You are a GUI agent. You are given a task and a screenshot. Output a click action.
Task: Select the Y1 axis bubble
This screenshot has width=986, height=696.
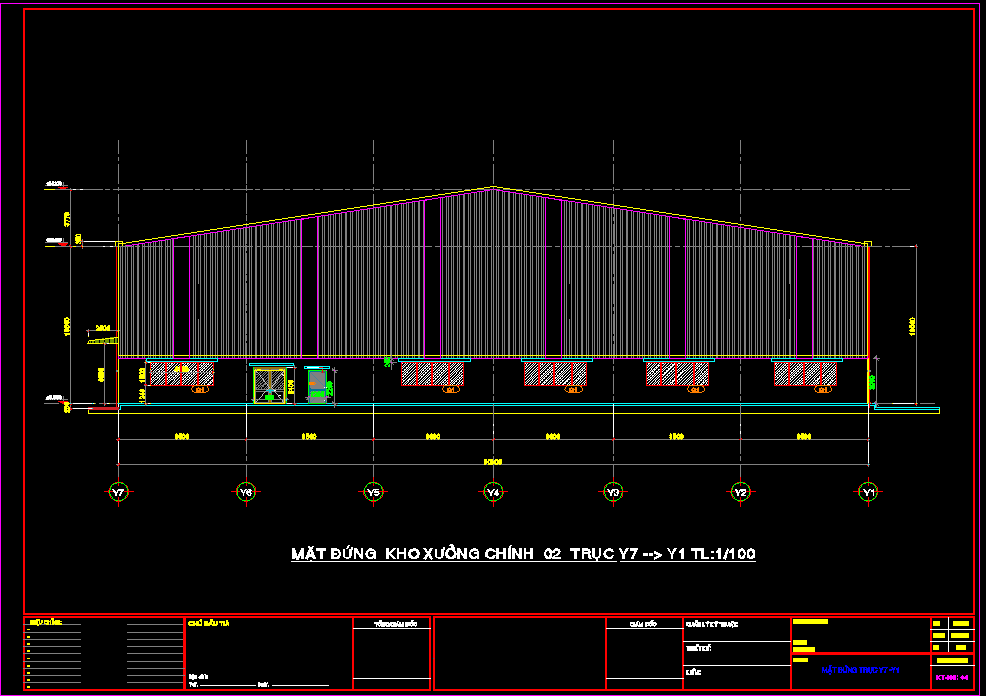[x=868, y=492]
